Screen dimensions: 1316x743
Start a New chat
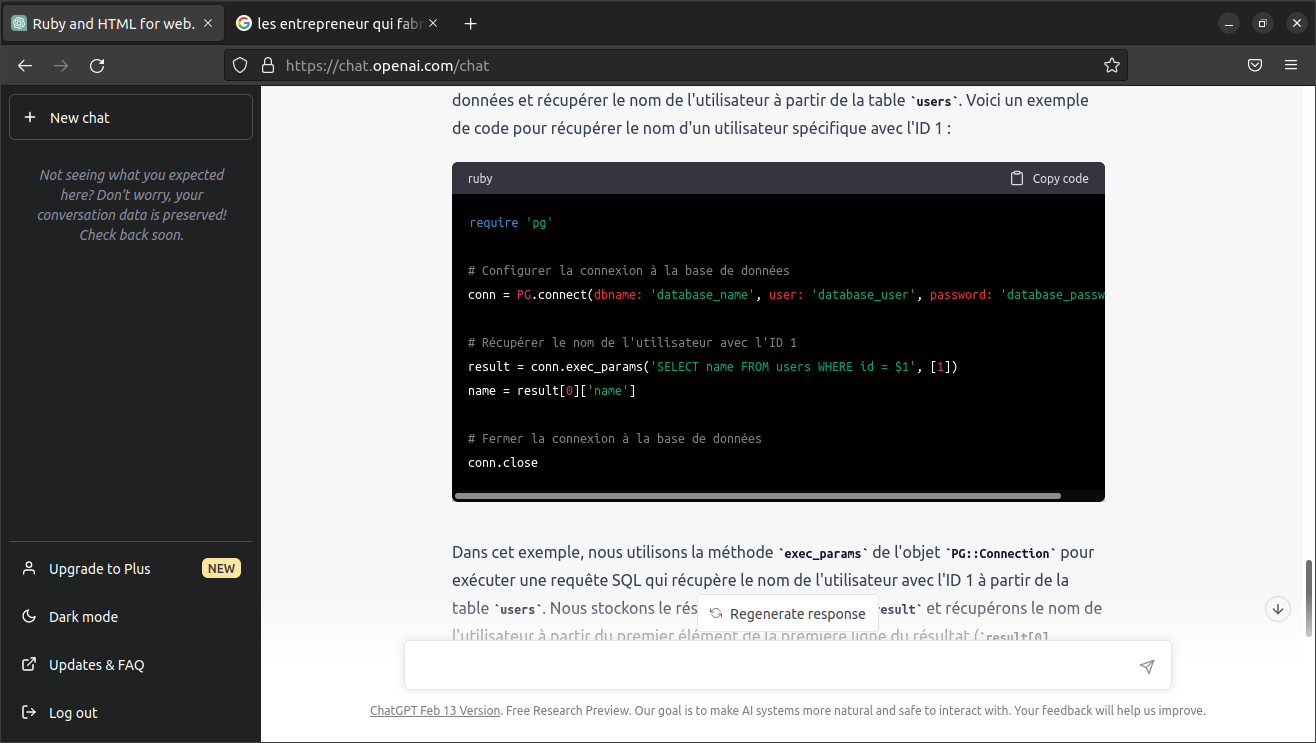pyautogui.click(x=130, y=118)
